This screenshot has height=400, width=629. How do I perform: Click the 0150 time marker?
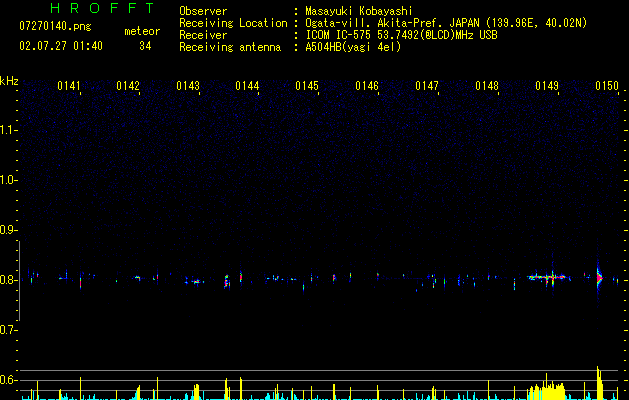607,86
